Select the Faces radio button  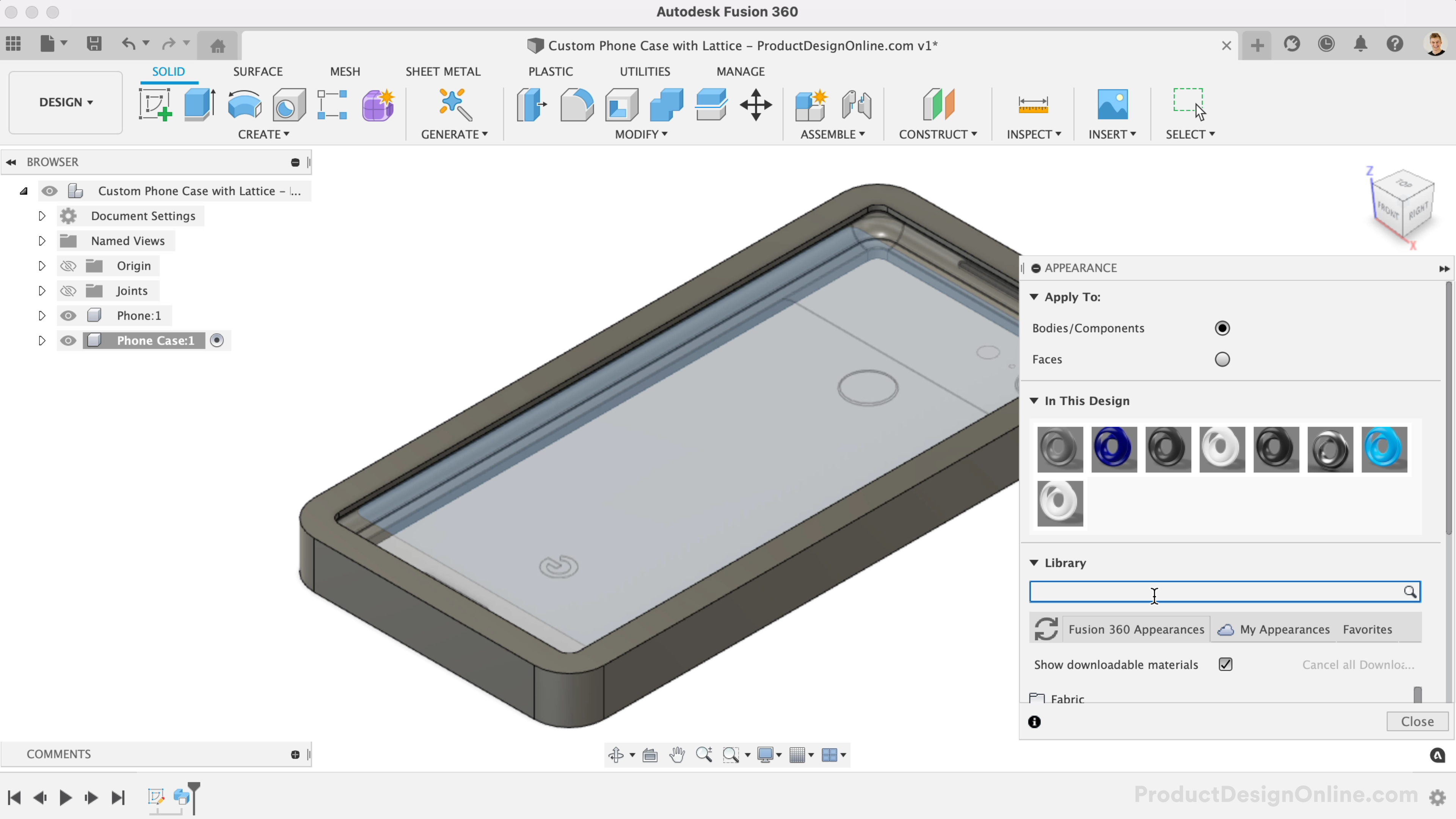tap(1222, 359)
